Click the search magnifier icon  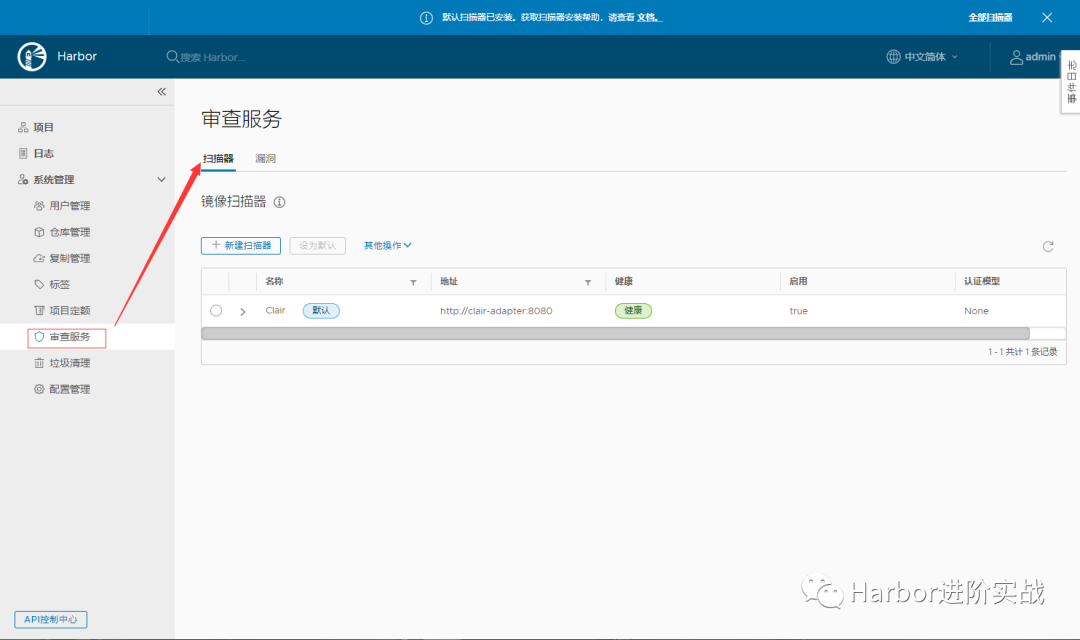pyautogui.click(x=172, y=56)
